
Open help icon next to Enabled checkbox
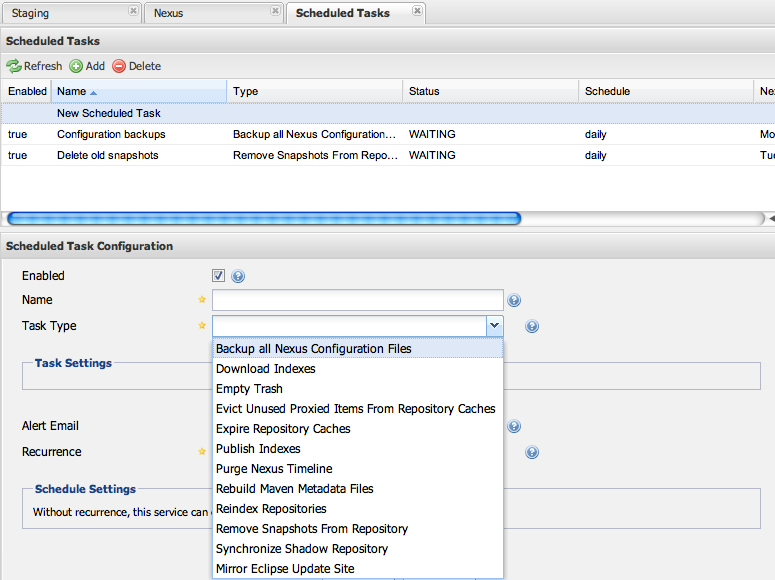pos(238,276)
